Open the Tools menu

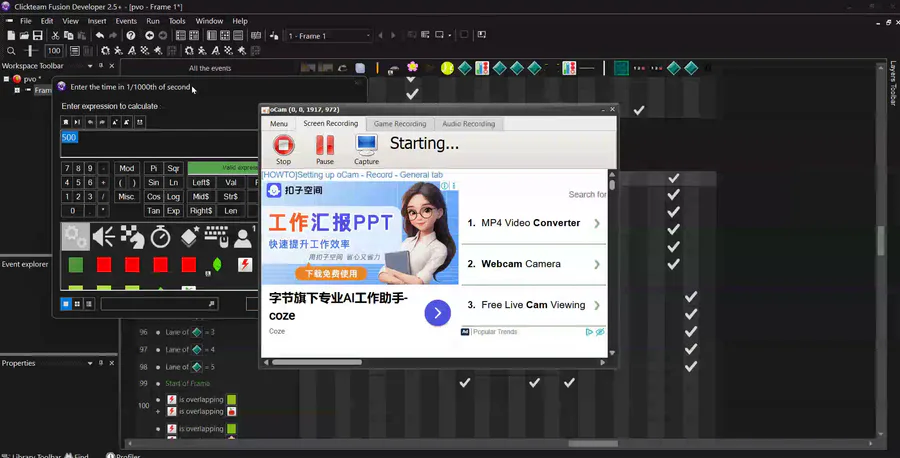tap(177, 21)
